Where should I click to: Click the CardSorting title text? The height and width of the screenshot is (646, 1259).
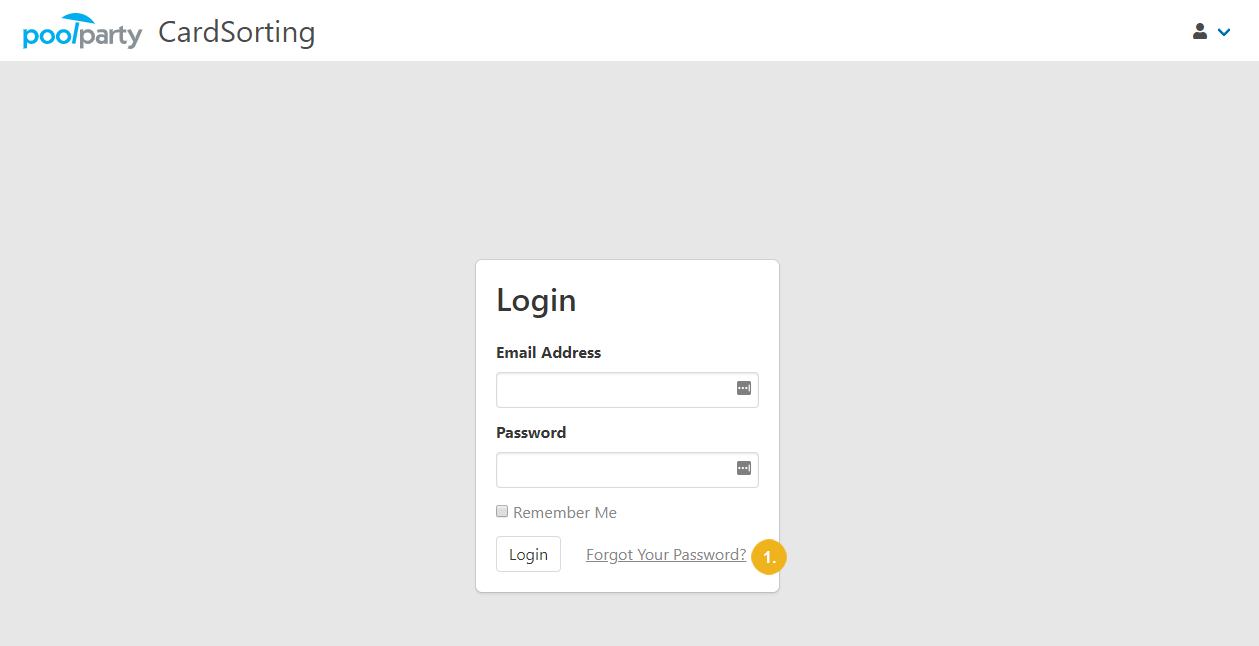[237, 32]
